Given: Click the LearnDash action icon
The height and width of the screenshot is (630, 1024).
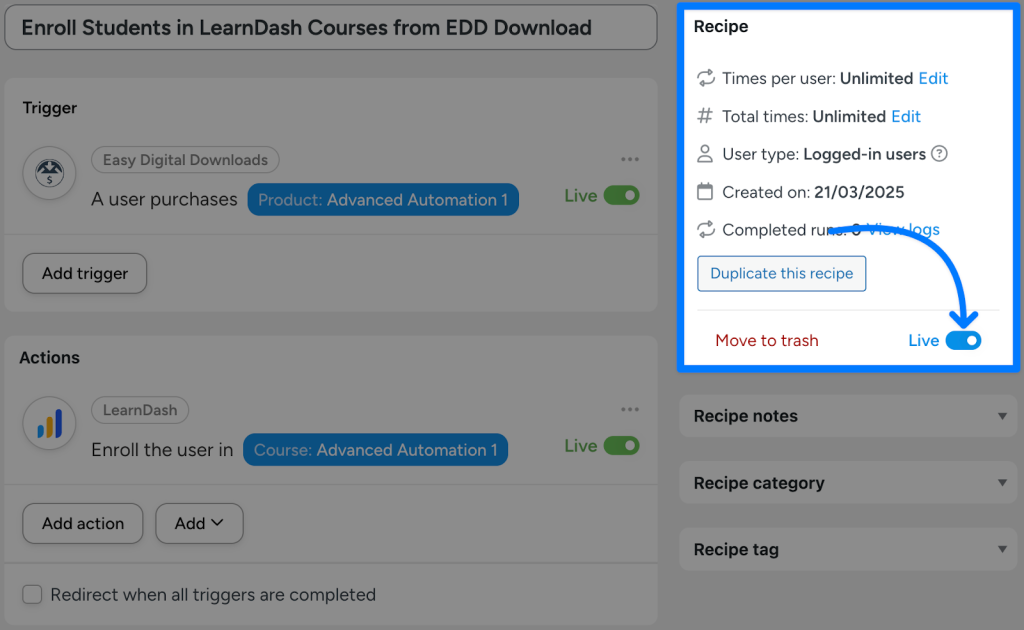Looking at the screenshot, I should [49, 424].
